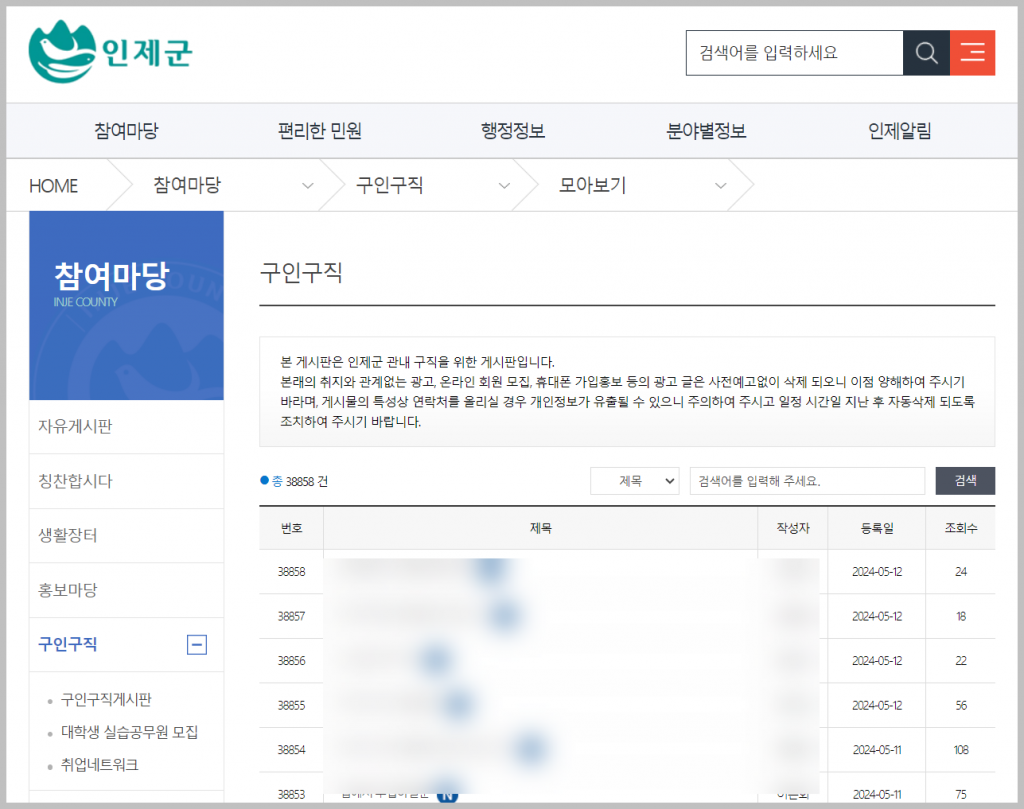The height and width of the screenshot is (809, 1024).
Task: Click the header search input field
Action: [x=794, y=53]
